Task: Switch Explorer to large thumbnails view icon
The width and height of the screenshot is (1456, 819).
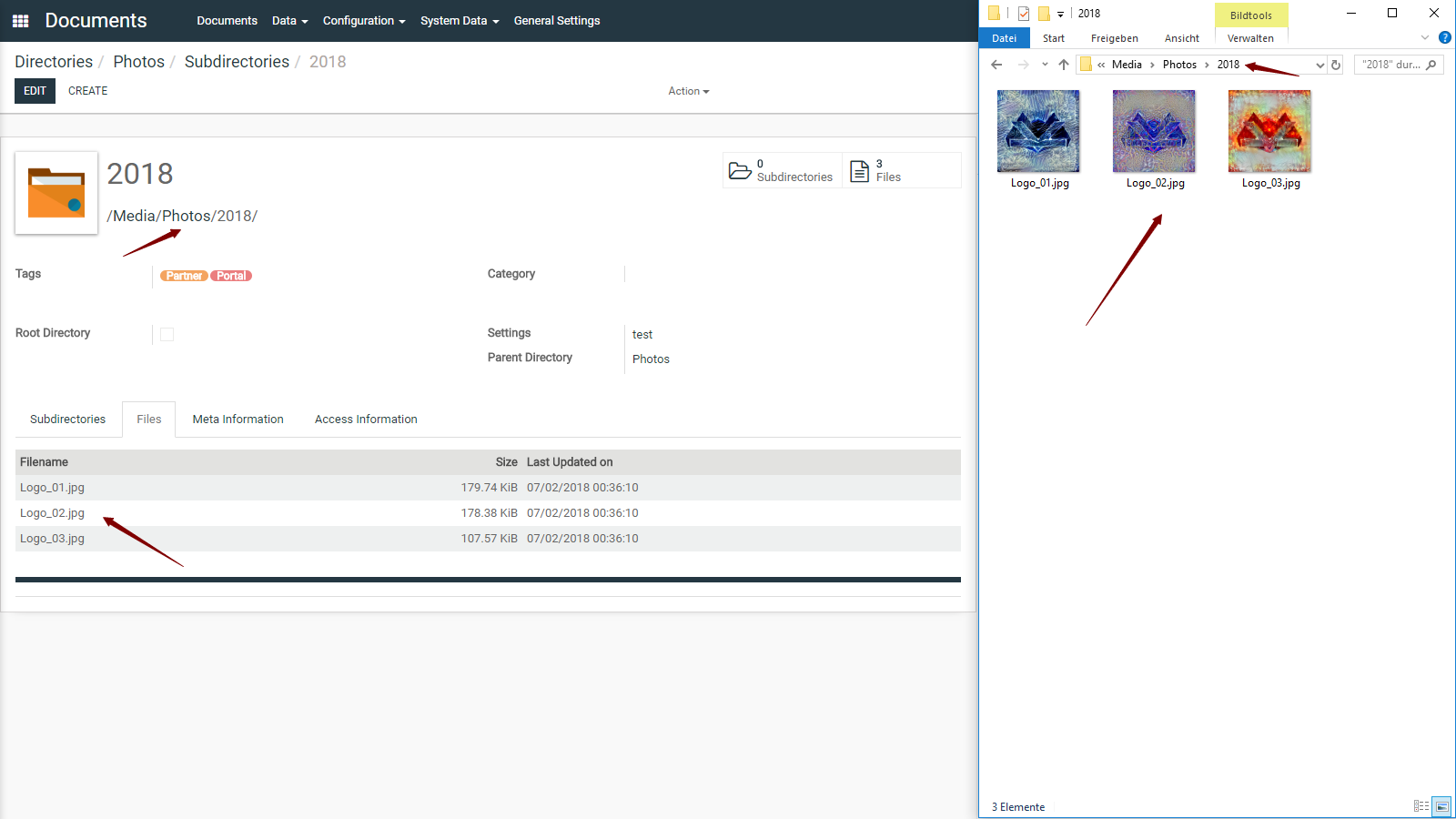Action: coord(1441,806)
